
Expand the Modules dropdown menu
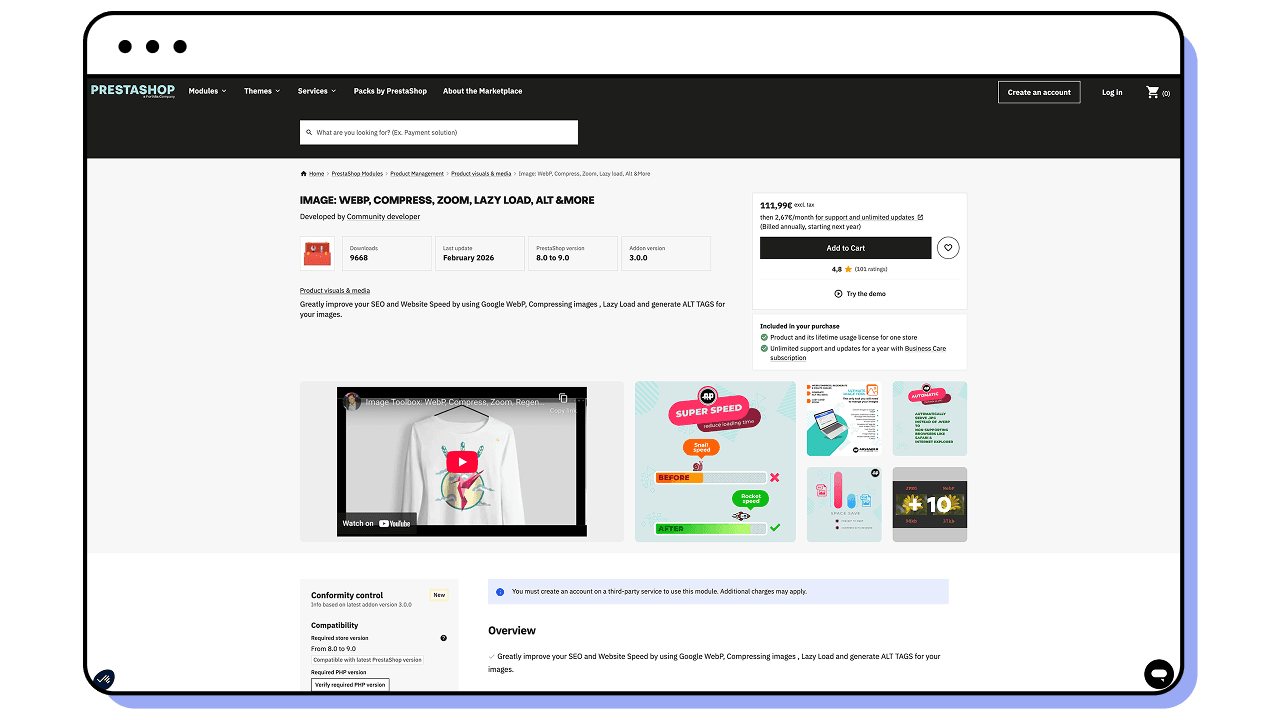pos(207,91)
